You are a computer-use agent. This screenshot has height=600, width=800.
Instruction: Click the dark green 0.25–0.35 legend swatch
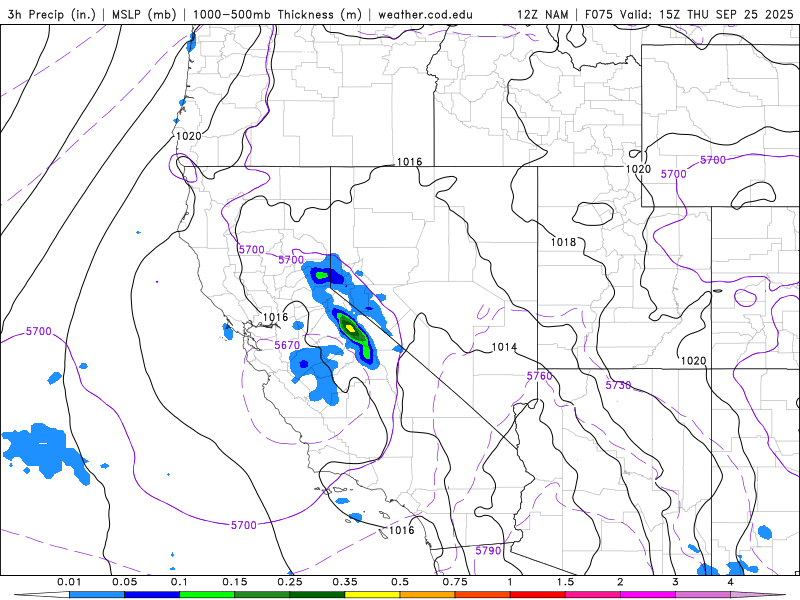317,595
